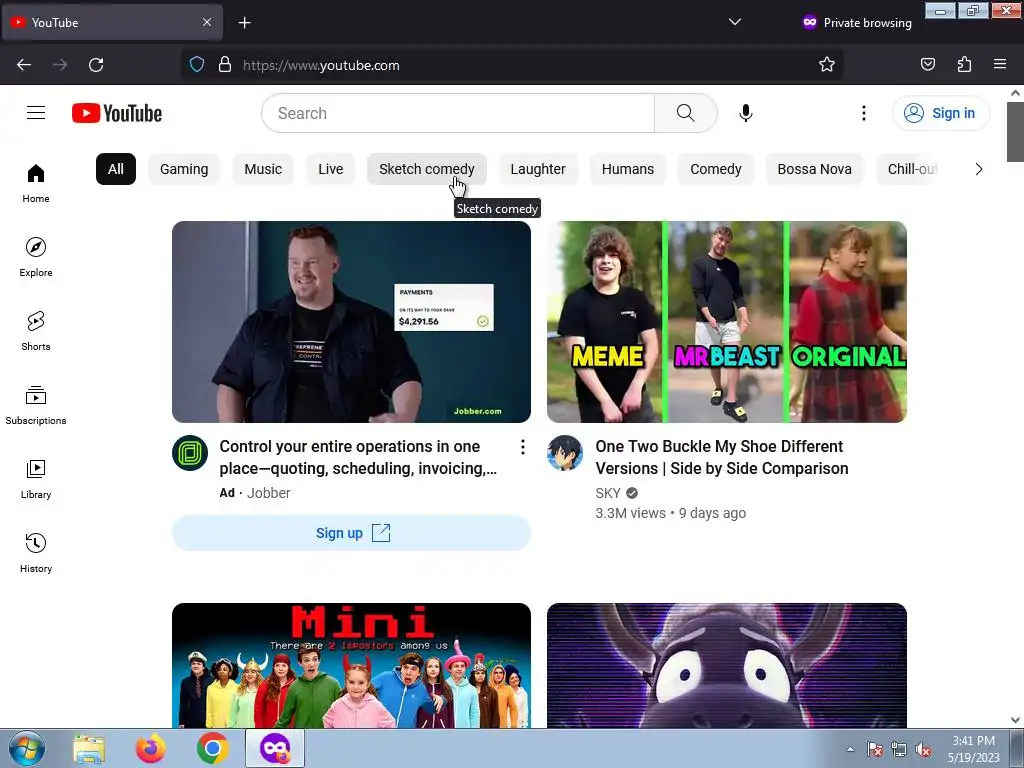This screenshot has width=1024, height=768.
Task: Open the YouTube hamburger guide menu
Action: tap(36, 113)
